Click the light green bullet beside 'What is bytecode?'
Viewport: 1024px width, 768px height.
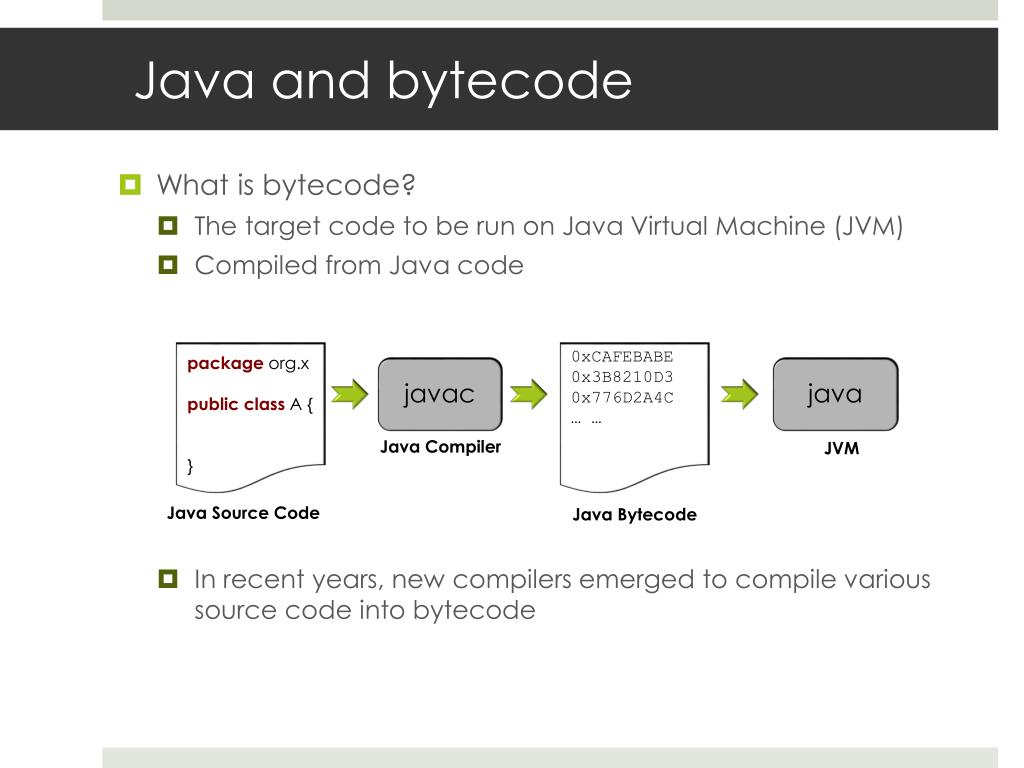[130, 185]
